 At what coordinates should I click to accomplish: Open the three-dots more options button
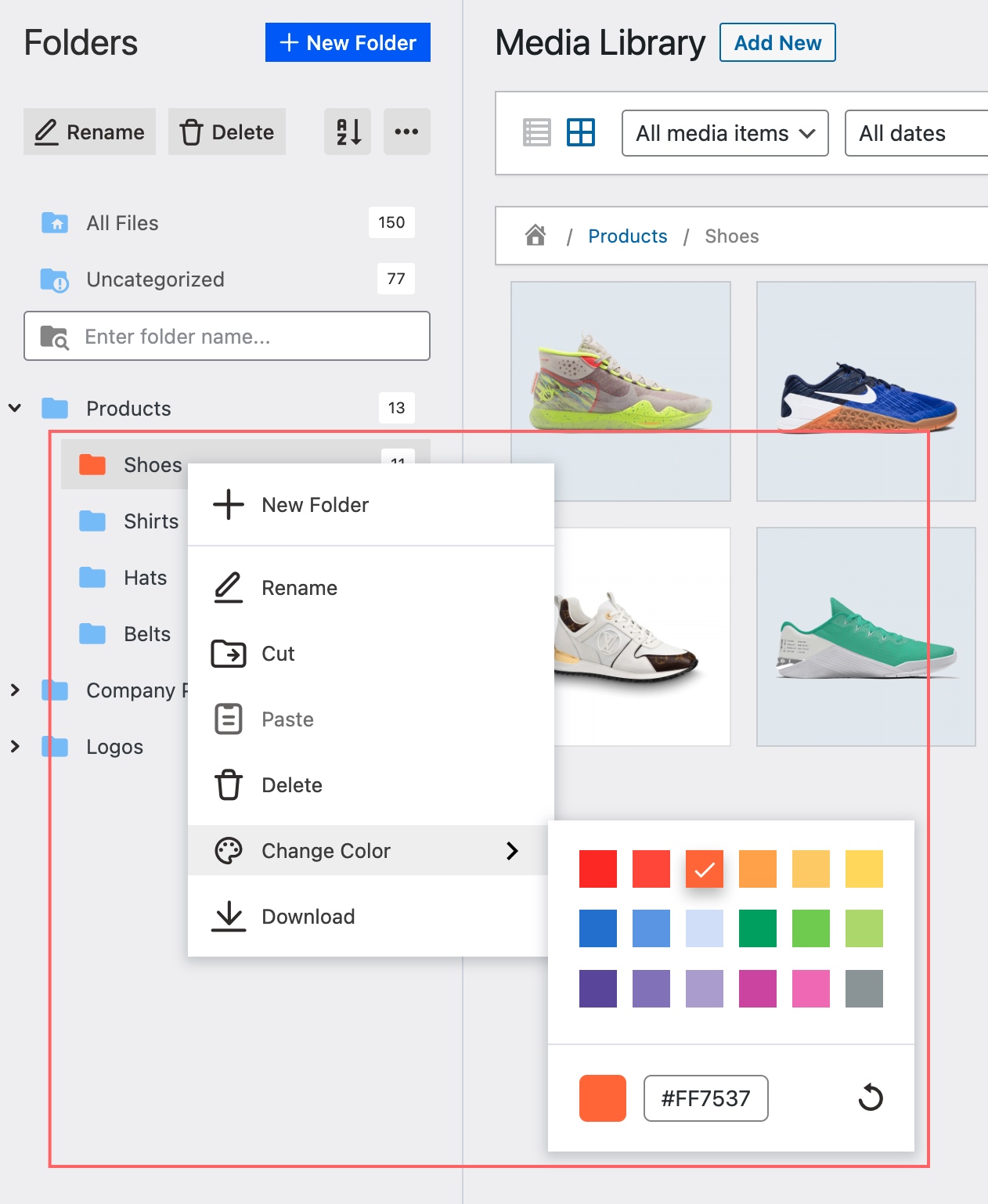click(406, 132)
